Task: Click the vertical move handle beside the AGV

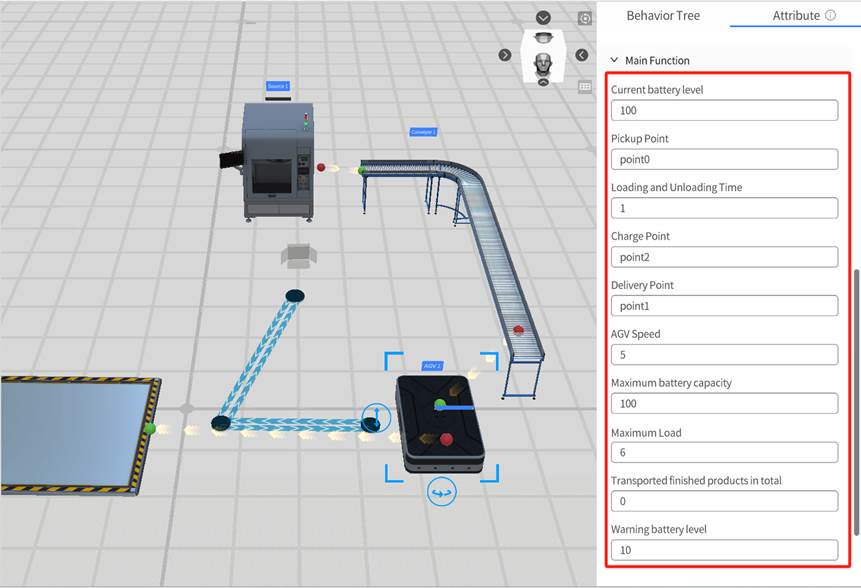Action: point(376,417)
